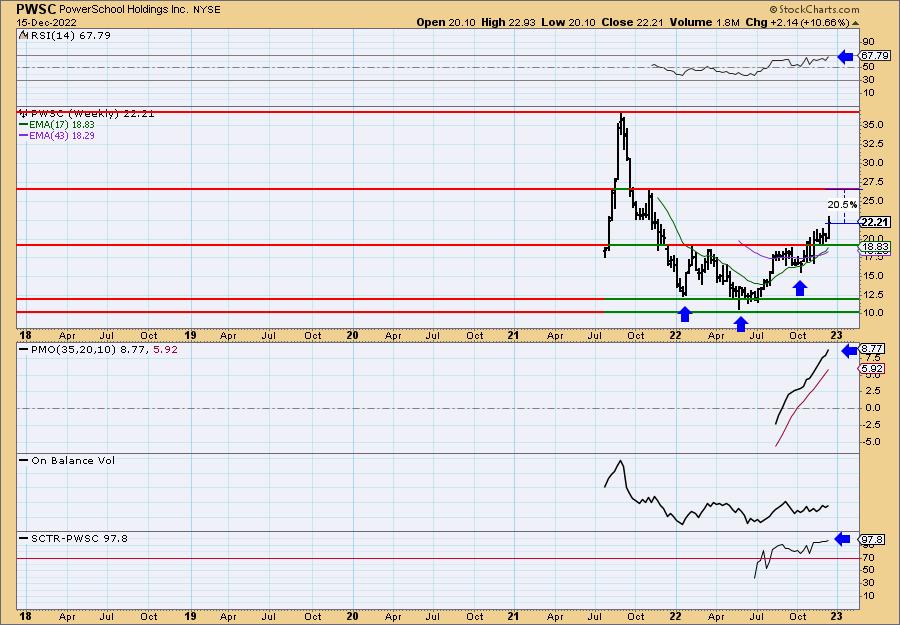Select the Low 20.10 value
Viewport: 900px width, 625px height.
pos(570,22)
